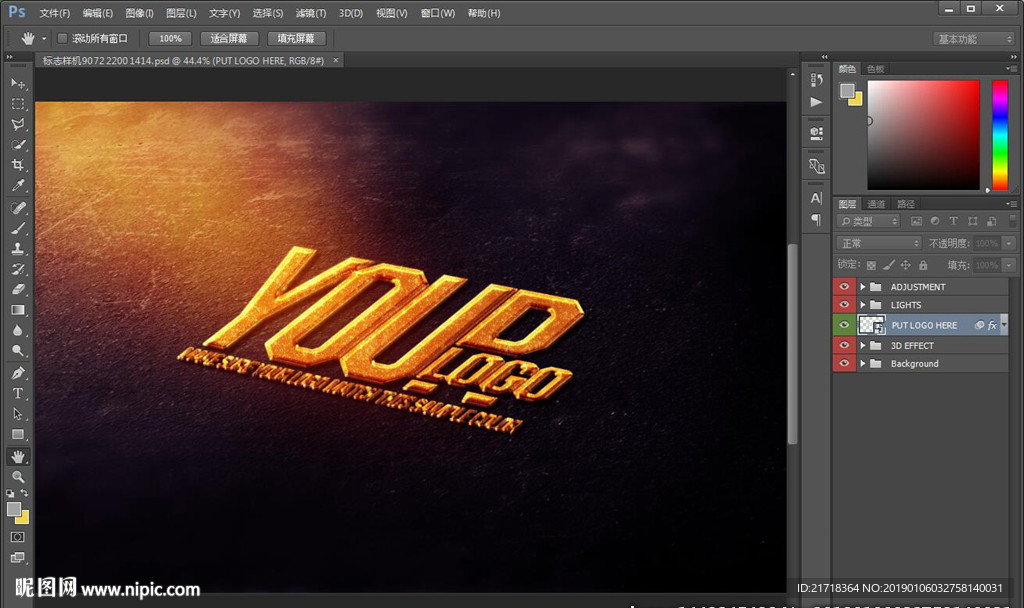Open the 窗口(W) menu
The width and height of the screenshot is (1024, 608).
438,13
